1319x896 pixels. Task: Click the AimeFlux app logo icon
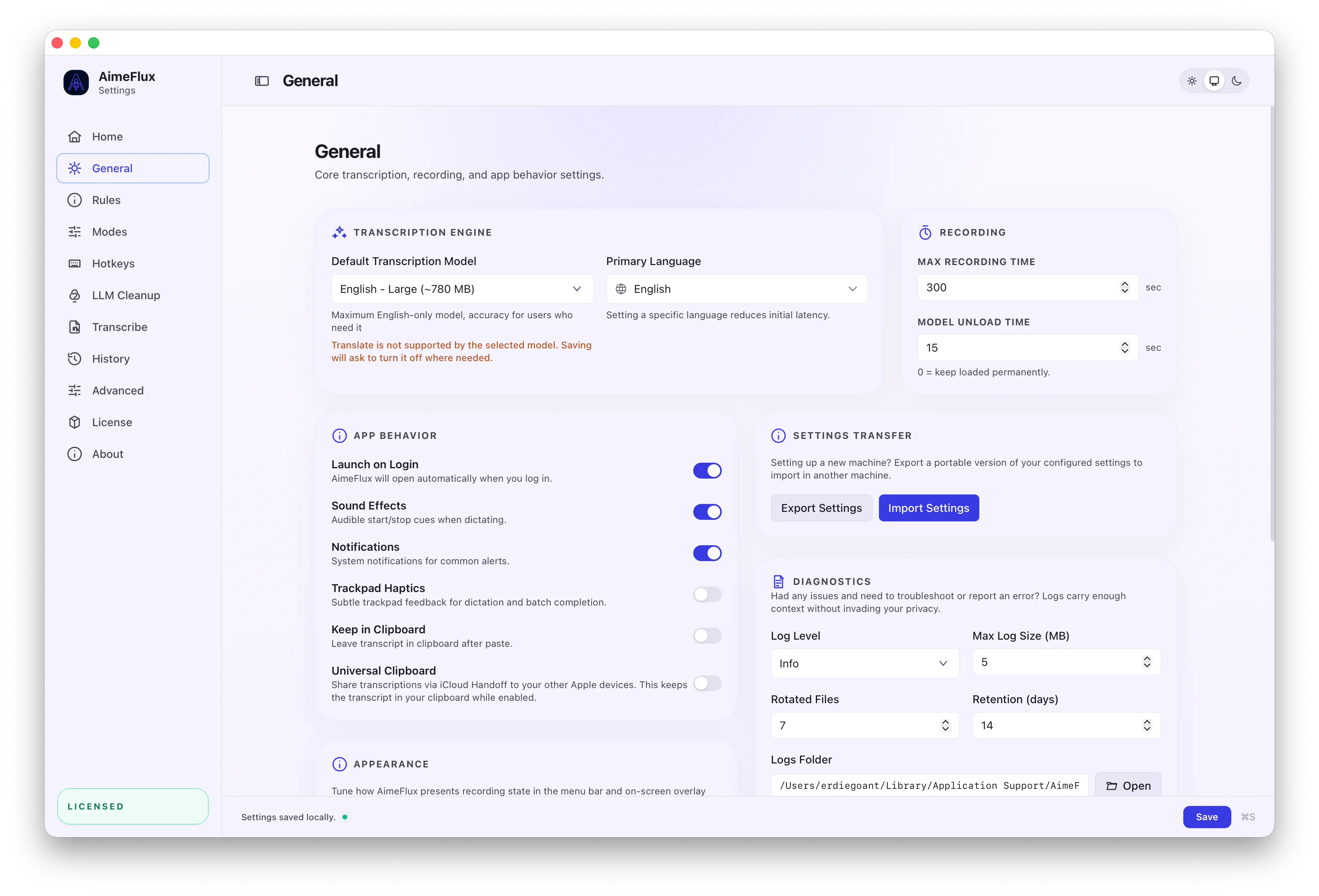(x=76, y=83)
